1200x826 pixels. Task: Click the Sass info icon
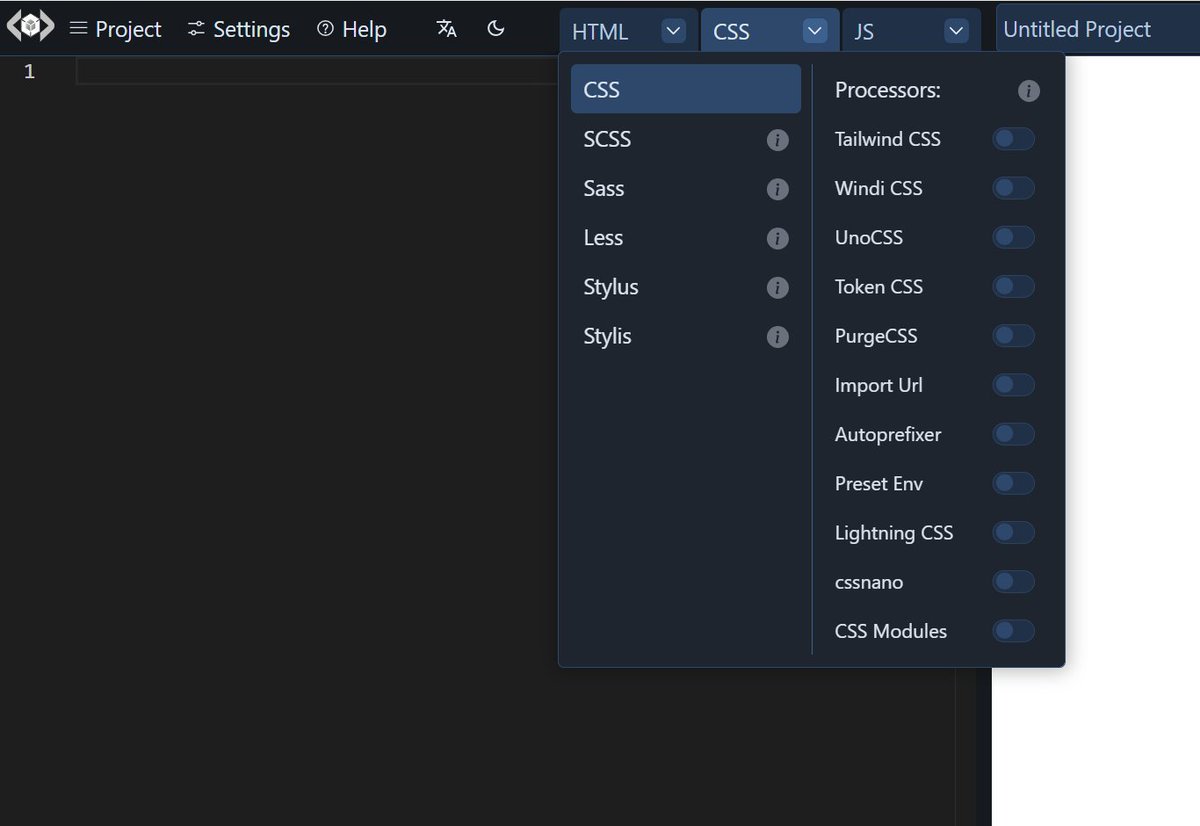pos(777,189)
